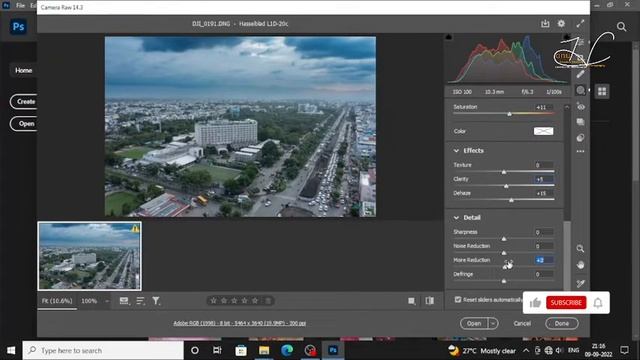Screen dimensions: 640x360
Task: Click the save/convert image icon
Action: click(x=545, y=24)
